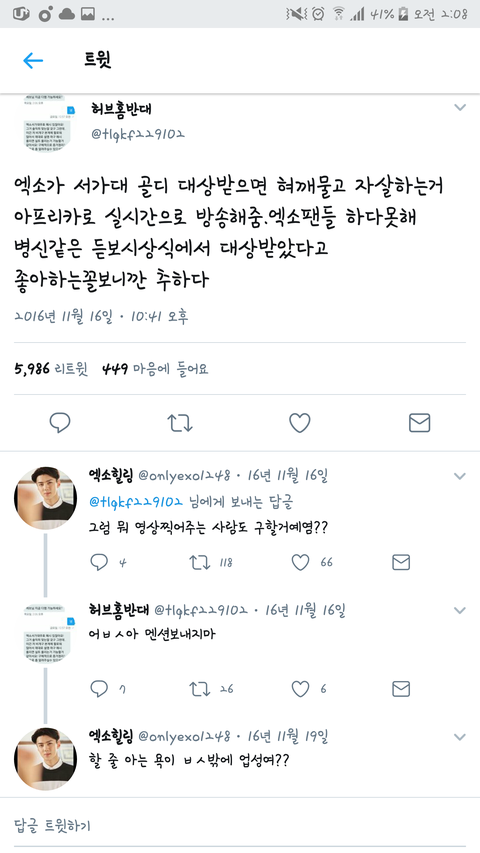Send first reply via envelope icon
Screen dimensions: 480x853
[x=401, y=563]
